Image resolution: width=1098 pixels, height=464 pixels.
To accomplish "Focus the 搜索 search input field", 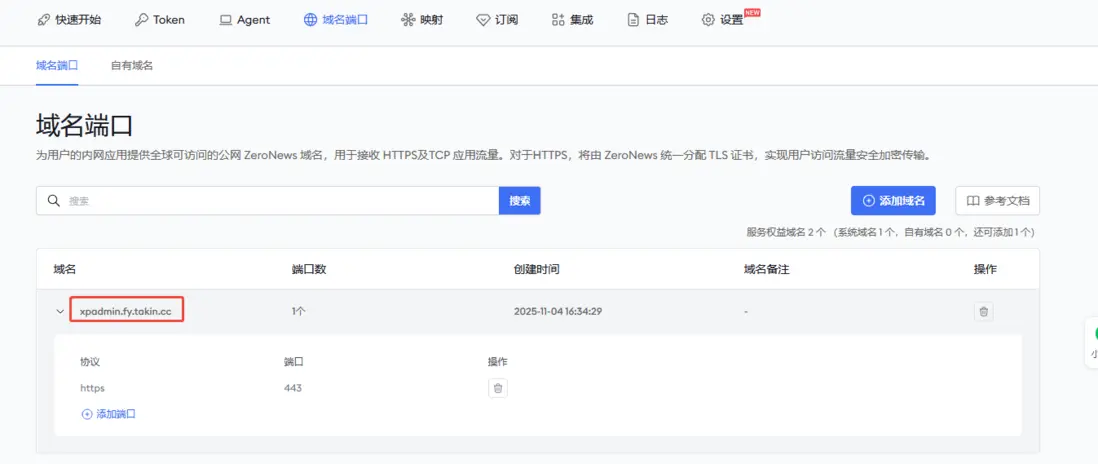I will coord(267,201).
